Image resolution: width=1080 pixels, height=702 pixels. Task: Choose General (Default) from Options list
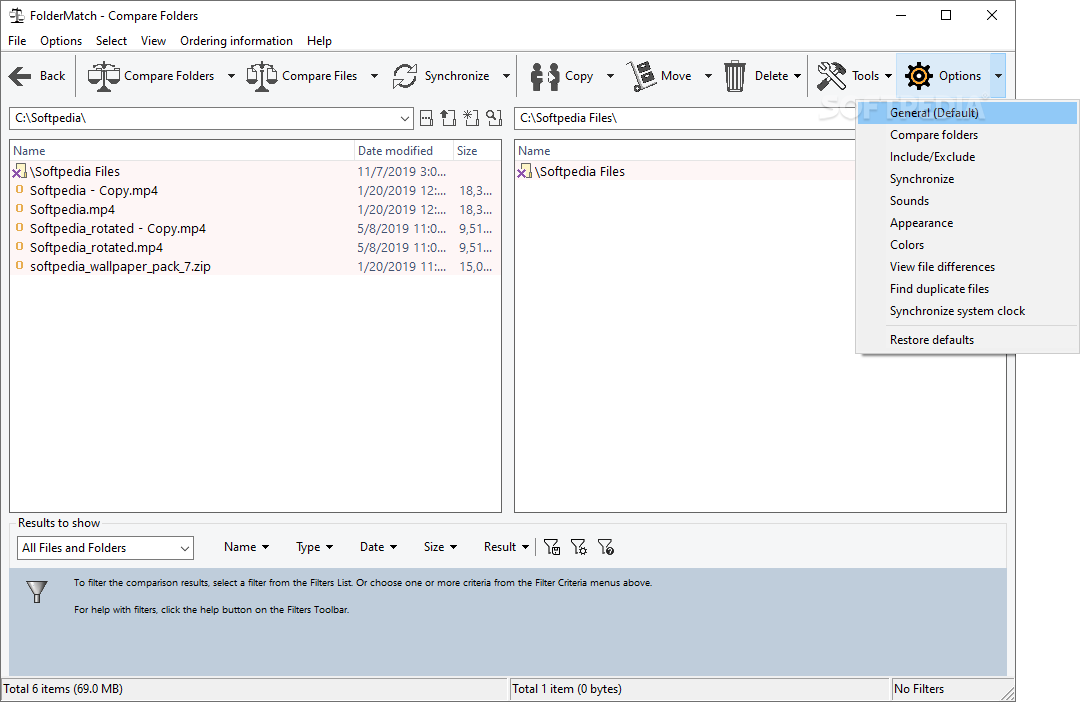tap(967, 113)
